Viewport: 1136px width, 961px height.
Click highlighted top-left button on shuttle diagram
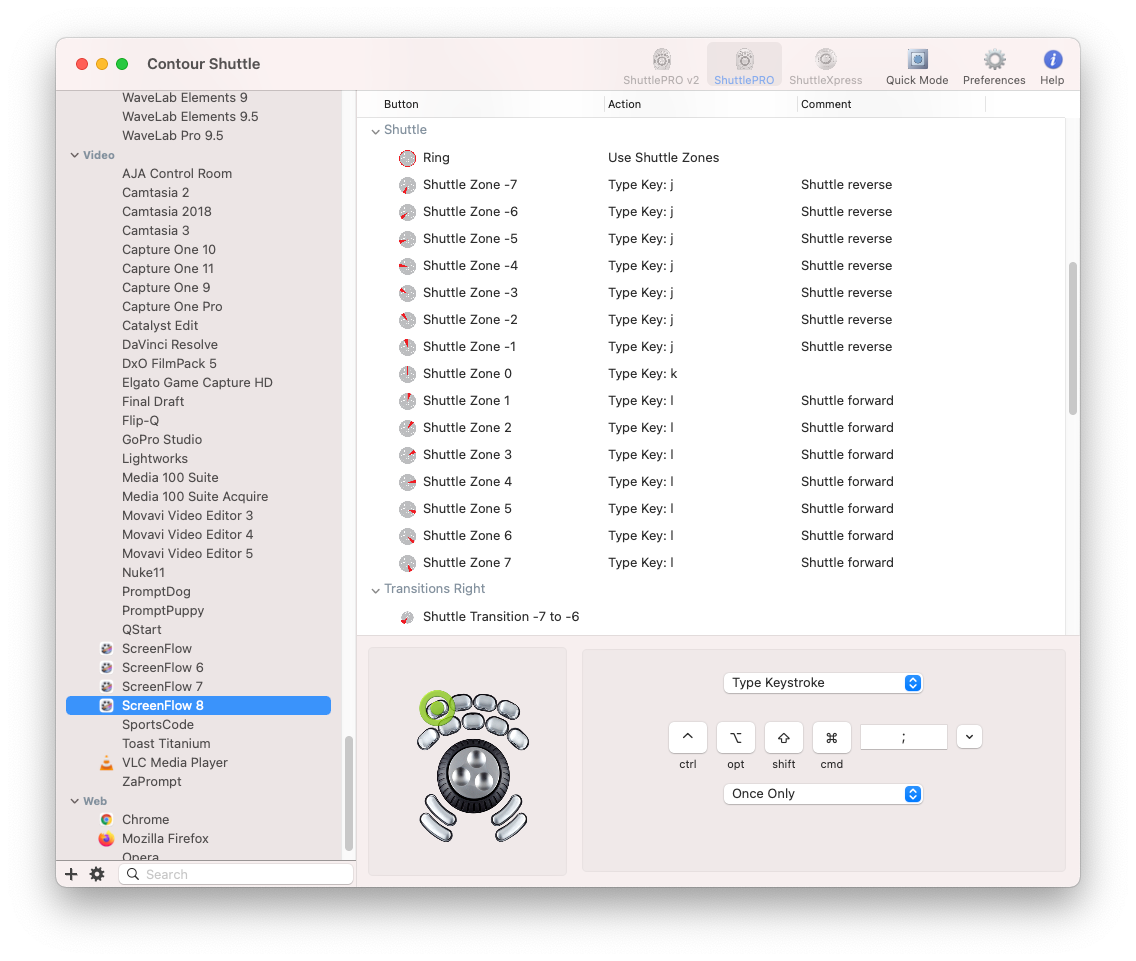(436, 708)
